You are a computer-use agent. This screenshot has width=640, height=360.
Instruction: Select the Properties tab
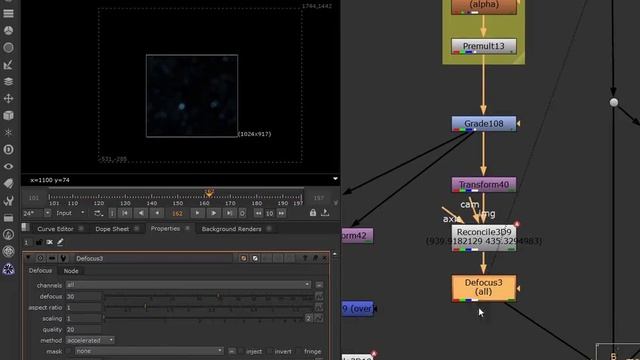pyautogui.click(x=165, y=229)
